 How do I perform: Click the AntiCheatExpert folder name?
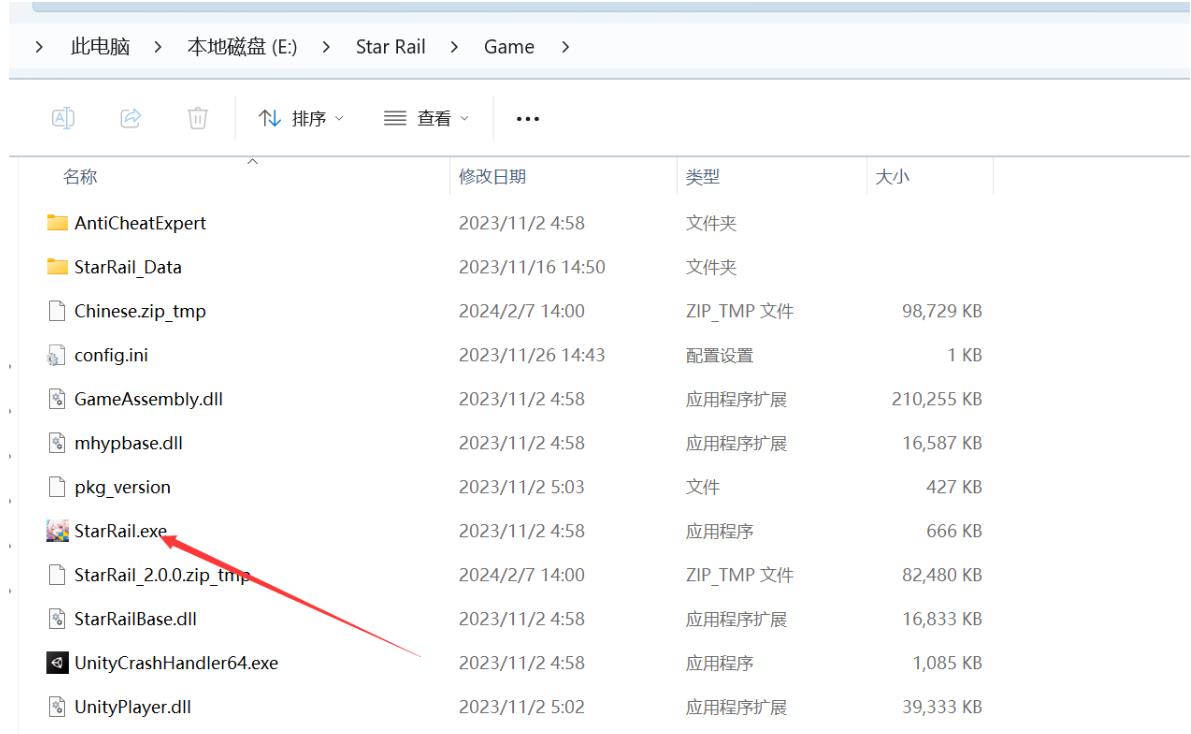141,223
